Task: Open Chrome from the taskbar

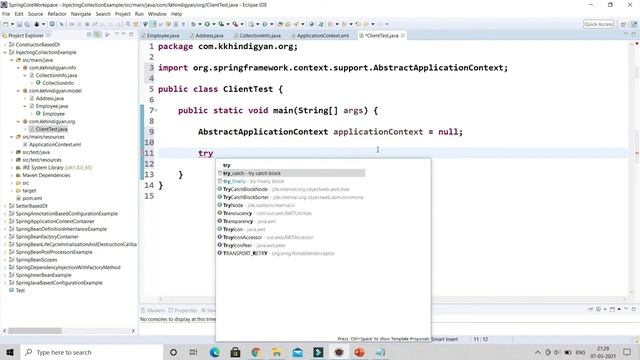Action: tap(256, 352)
